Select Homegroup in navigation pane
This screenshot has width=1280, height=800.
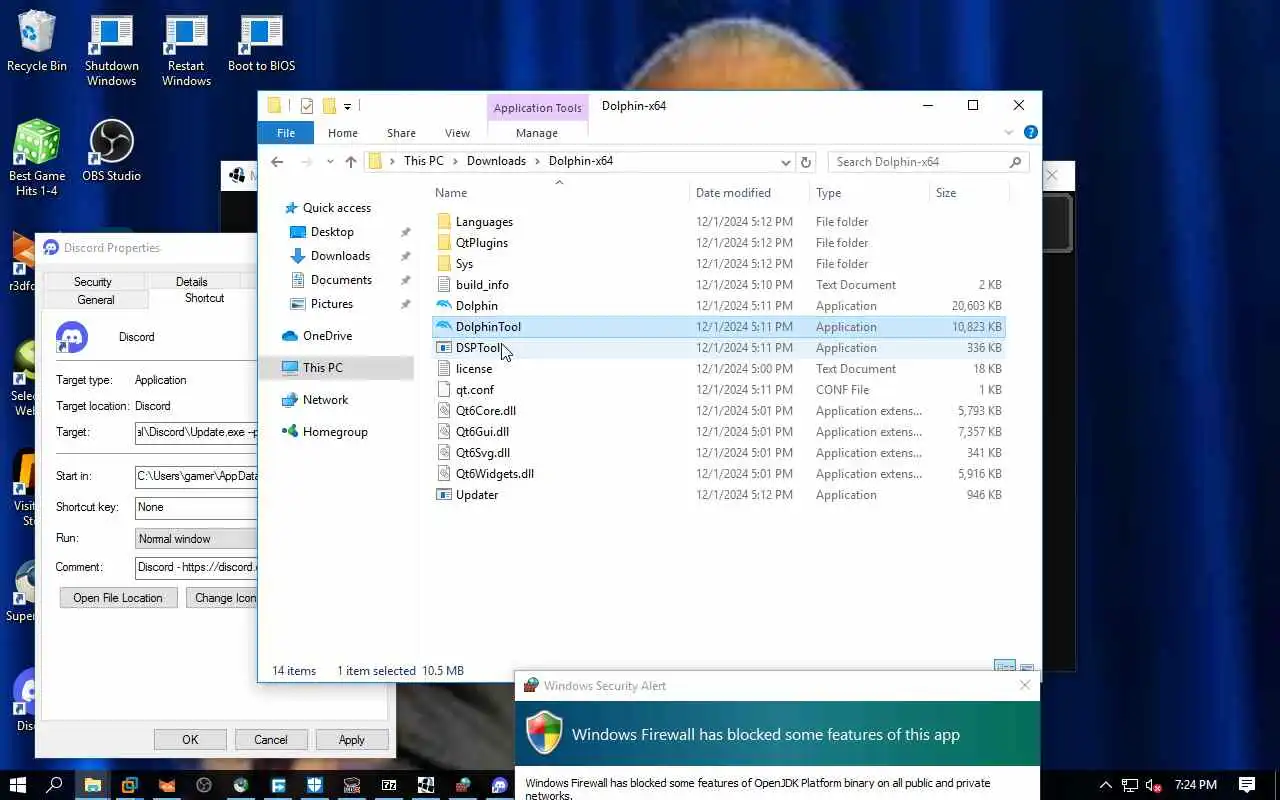pos(335,432)
